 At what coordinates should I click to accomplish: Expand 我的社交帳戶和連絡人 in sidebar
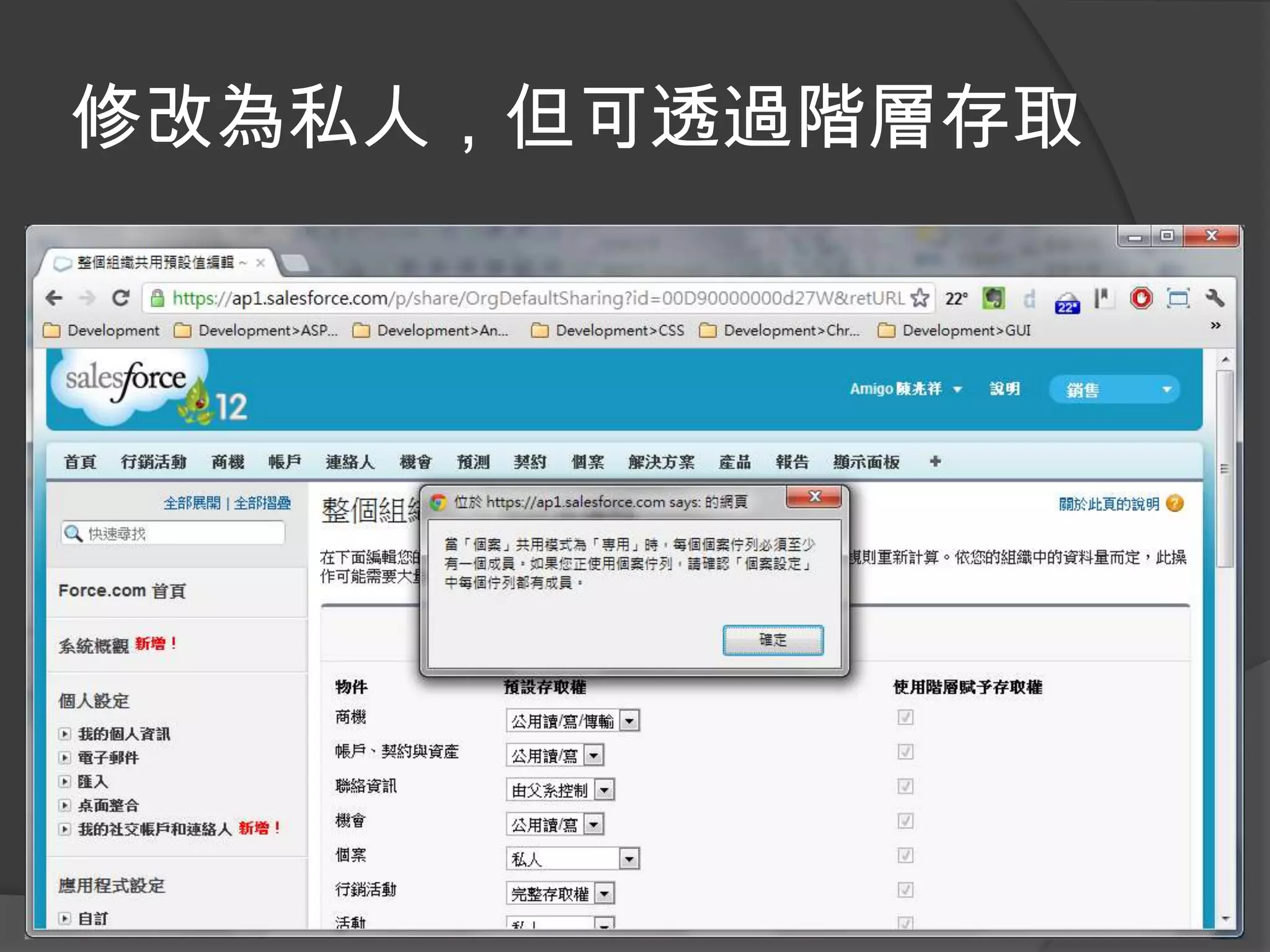click(64, 829)
